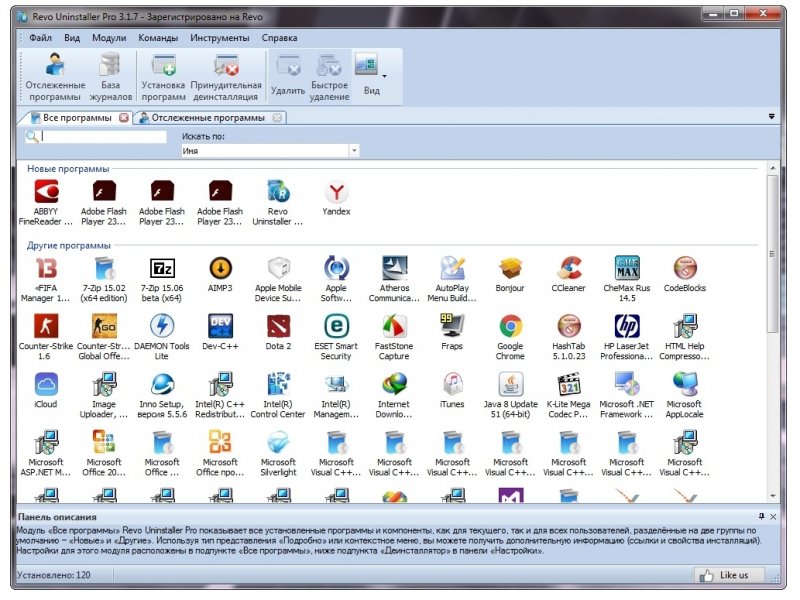
Task: Open the Вид menu in menu bar
Action: pos(72,38)
